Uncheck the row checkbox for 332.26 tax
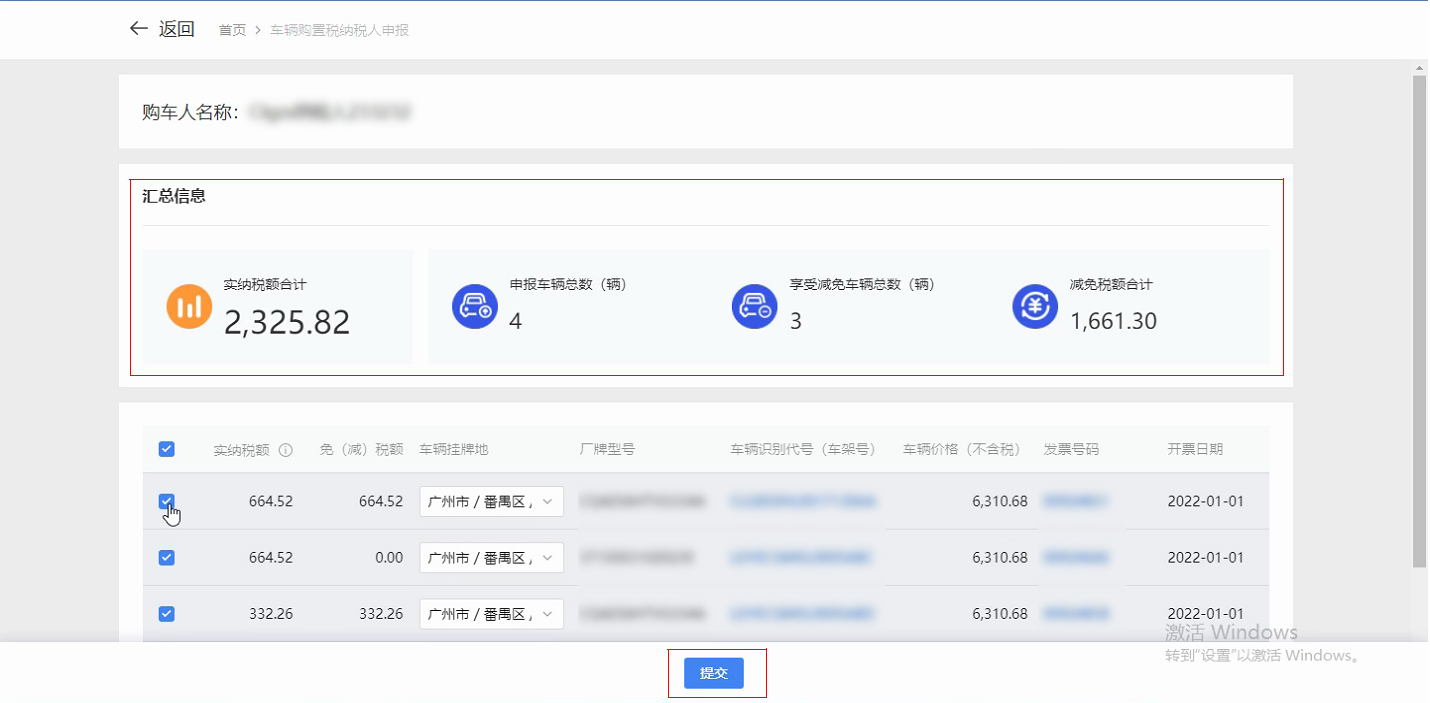This screenshot has width=1430, height=703. coord(167,614)
